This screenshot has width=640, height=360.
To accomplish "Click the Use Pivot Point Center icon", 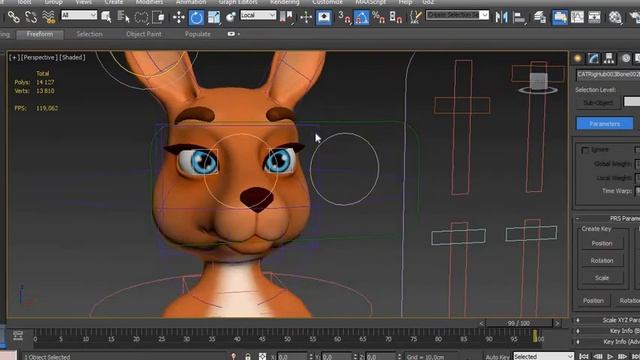I will (286, 17).
